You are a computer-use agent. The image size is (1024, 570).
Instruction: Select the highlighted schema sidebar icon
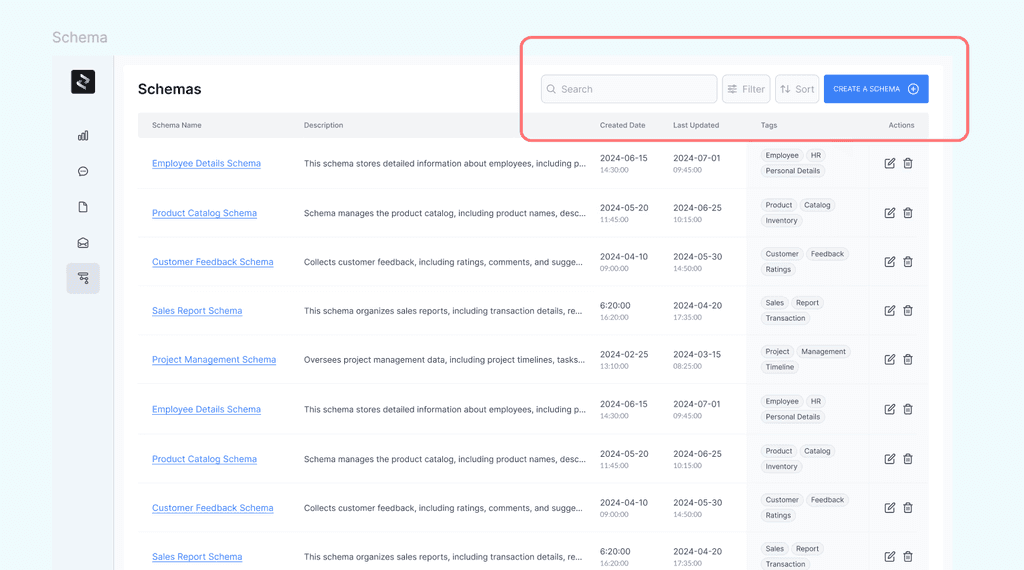[x=83, y=278]
